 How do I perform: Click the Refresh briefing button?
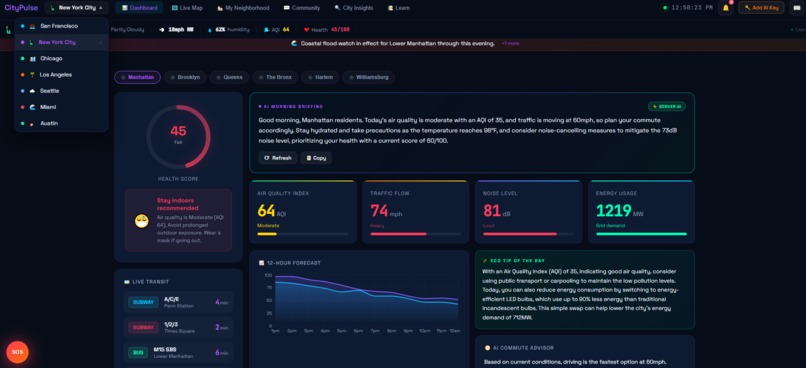tap(278, 158)
